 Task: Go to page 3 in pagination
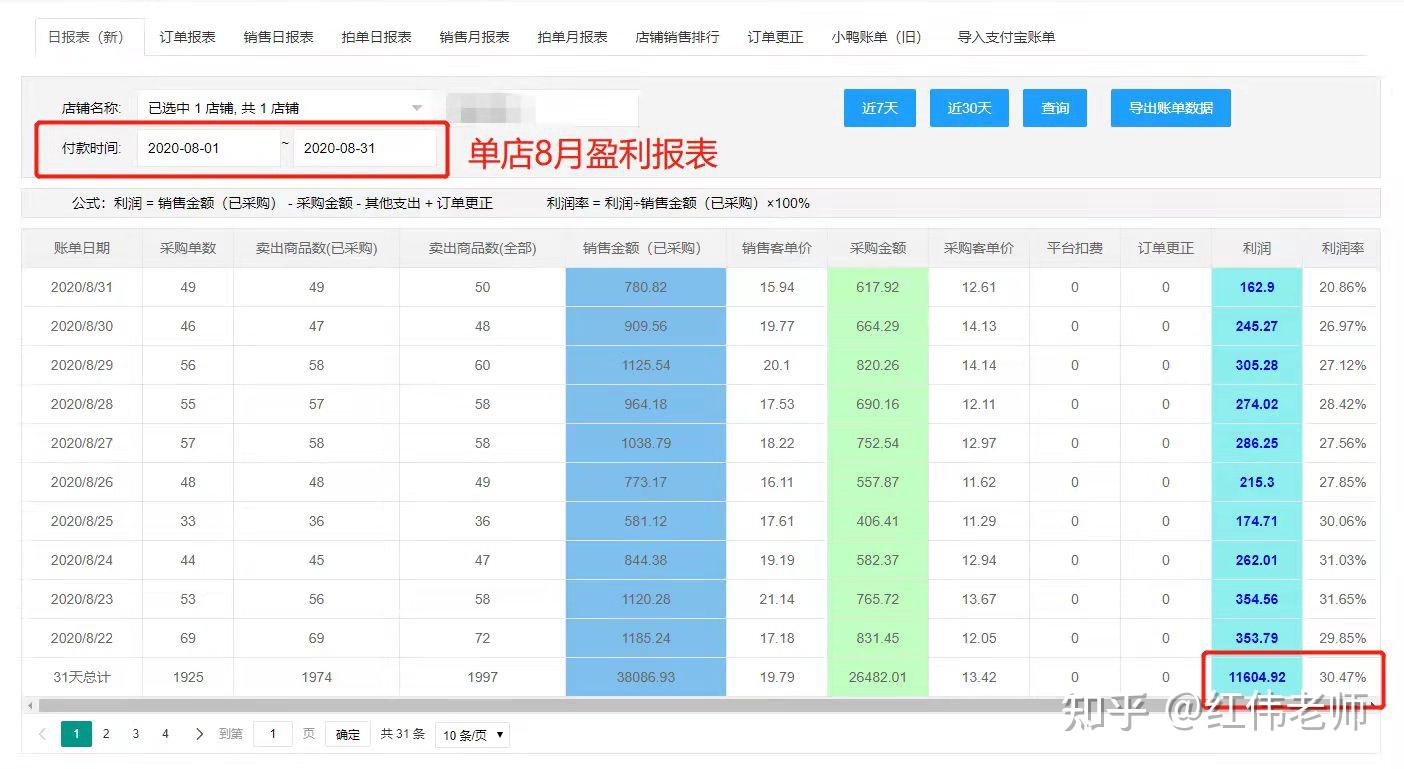point(135,733)
